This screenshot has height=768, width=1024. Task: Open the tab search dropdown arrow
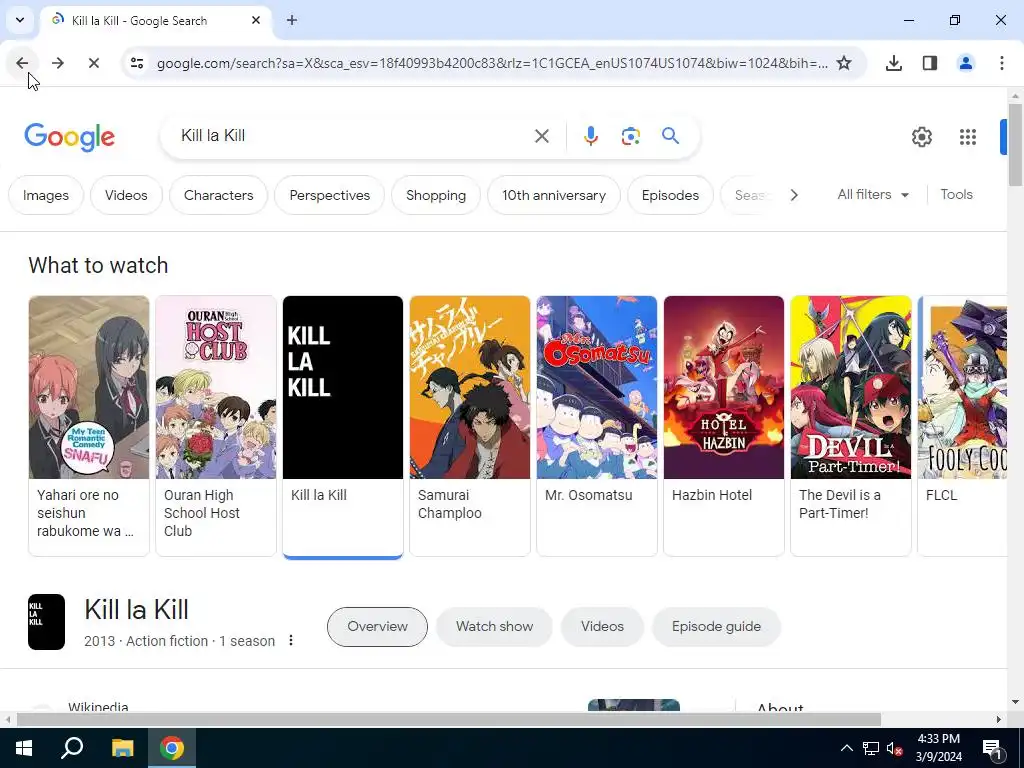20,20
